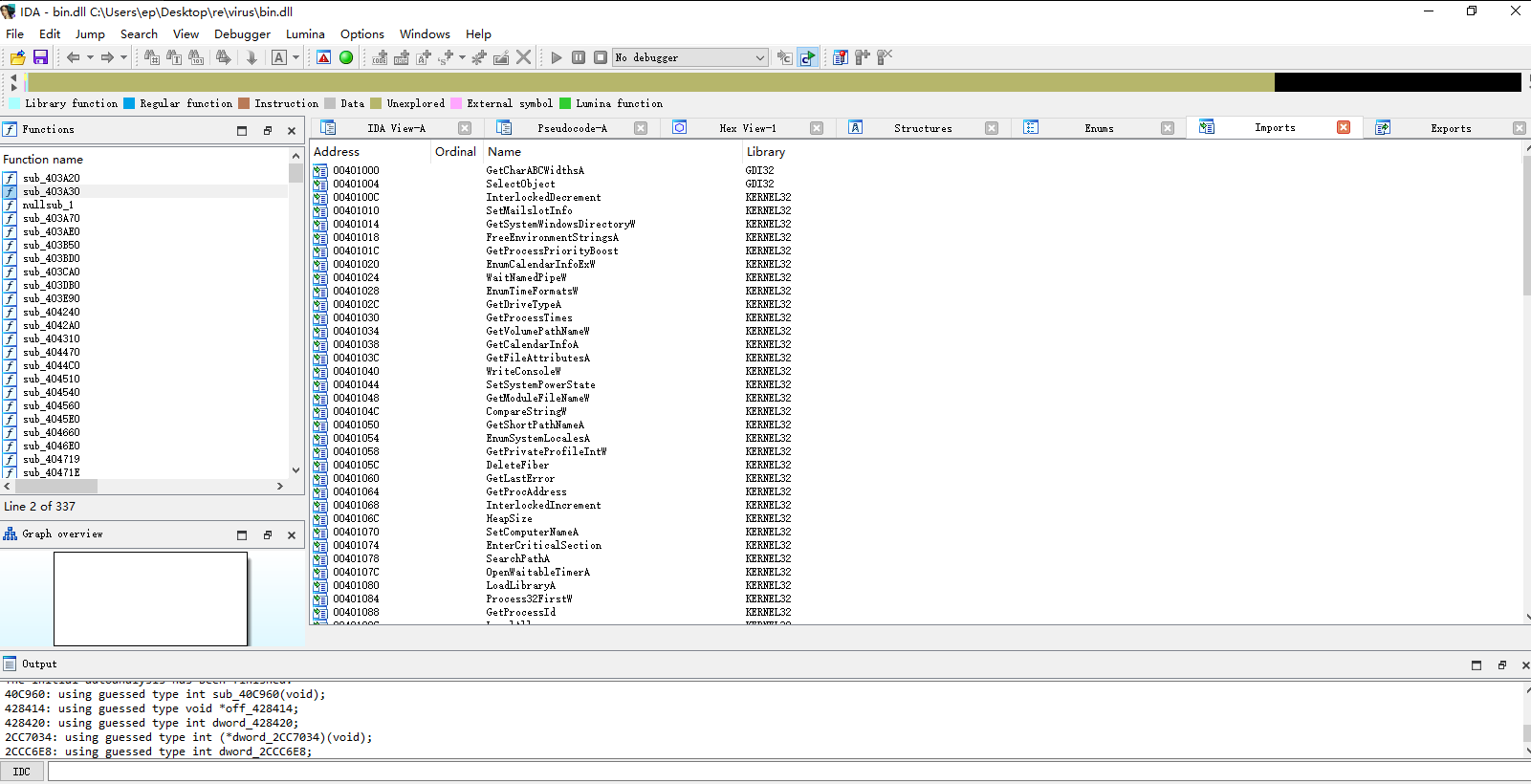Screen dimensions: 1531x784
Task: Open the Jump menu
Action: [90, 33]
